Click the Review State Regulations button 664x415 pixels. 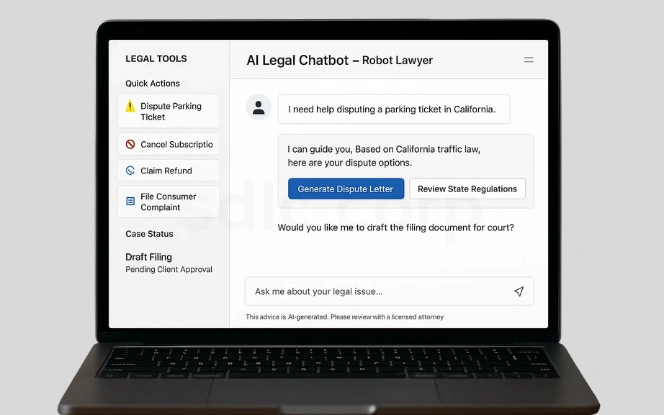click(467, 189)
